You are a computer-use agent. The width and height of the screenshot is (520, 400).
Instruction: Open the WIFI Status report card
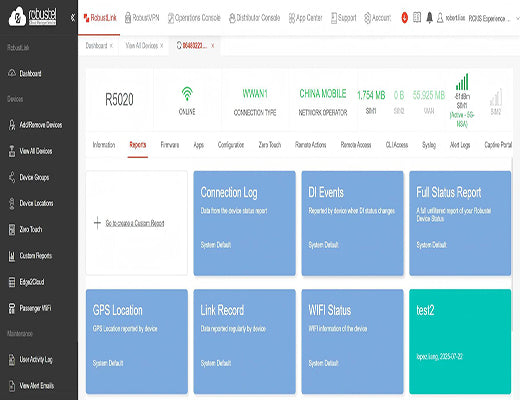[x=352, y=342]
